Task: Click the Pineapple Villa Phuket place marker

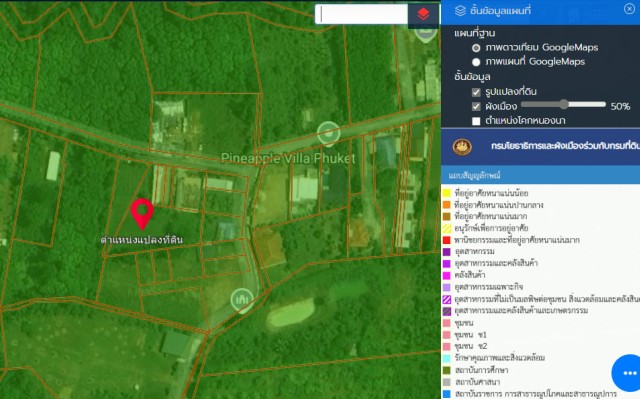Action: (329, 134)
